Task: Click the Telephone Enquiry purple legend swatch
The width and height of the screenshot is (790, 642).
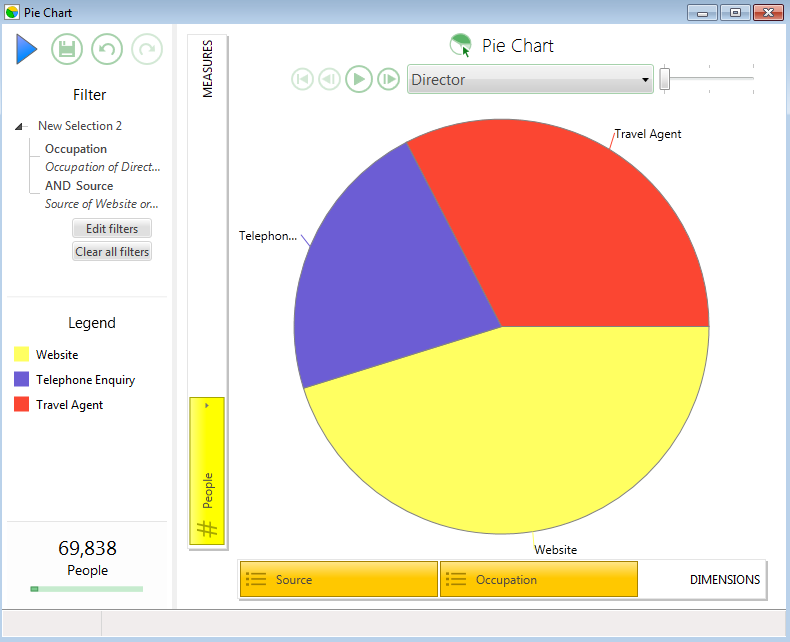Action: [x=22, y=379]
